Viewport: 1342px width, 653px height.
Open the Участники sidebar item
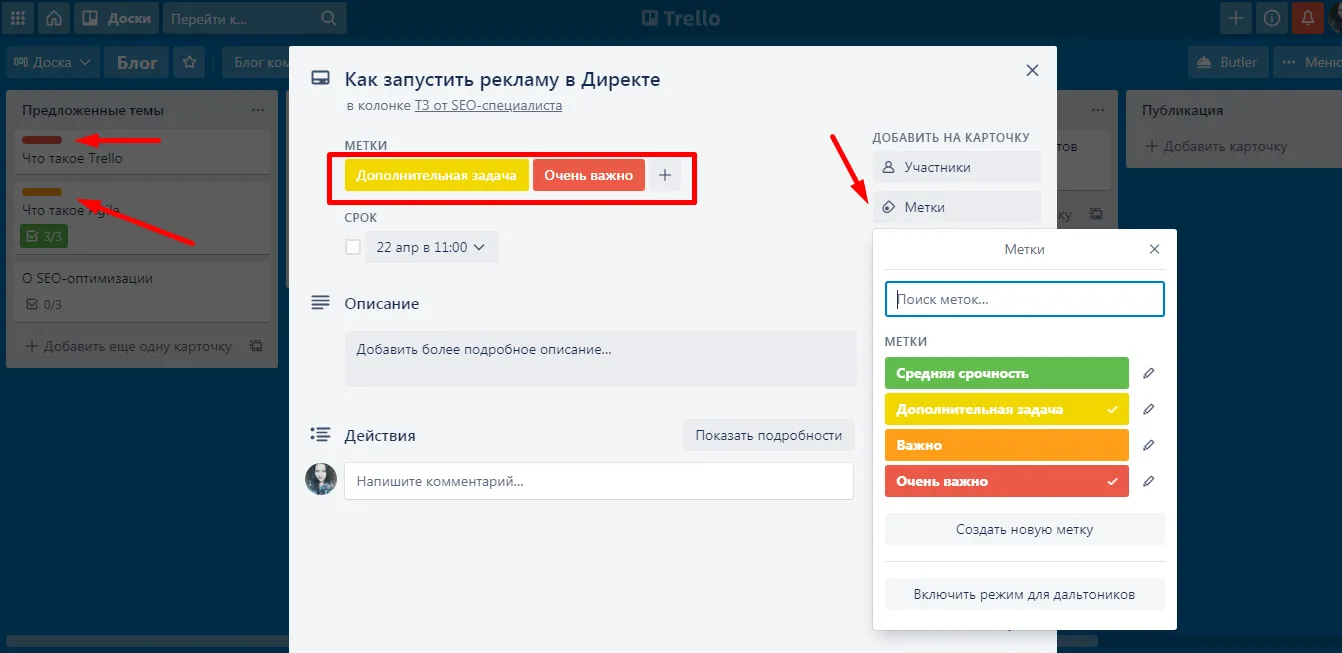coord(956,167)
